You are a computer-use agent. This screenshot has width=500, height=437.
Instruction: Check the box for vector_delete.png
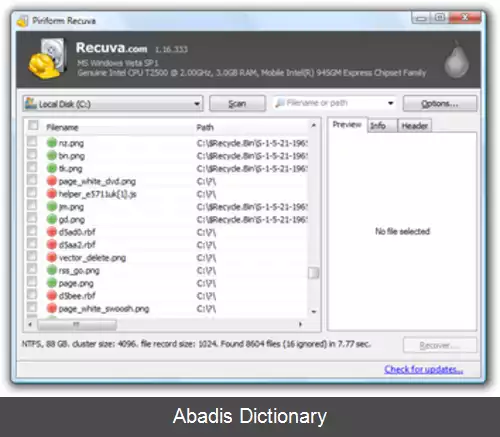[x=32, y=256]
